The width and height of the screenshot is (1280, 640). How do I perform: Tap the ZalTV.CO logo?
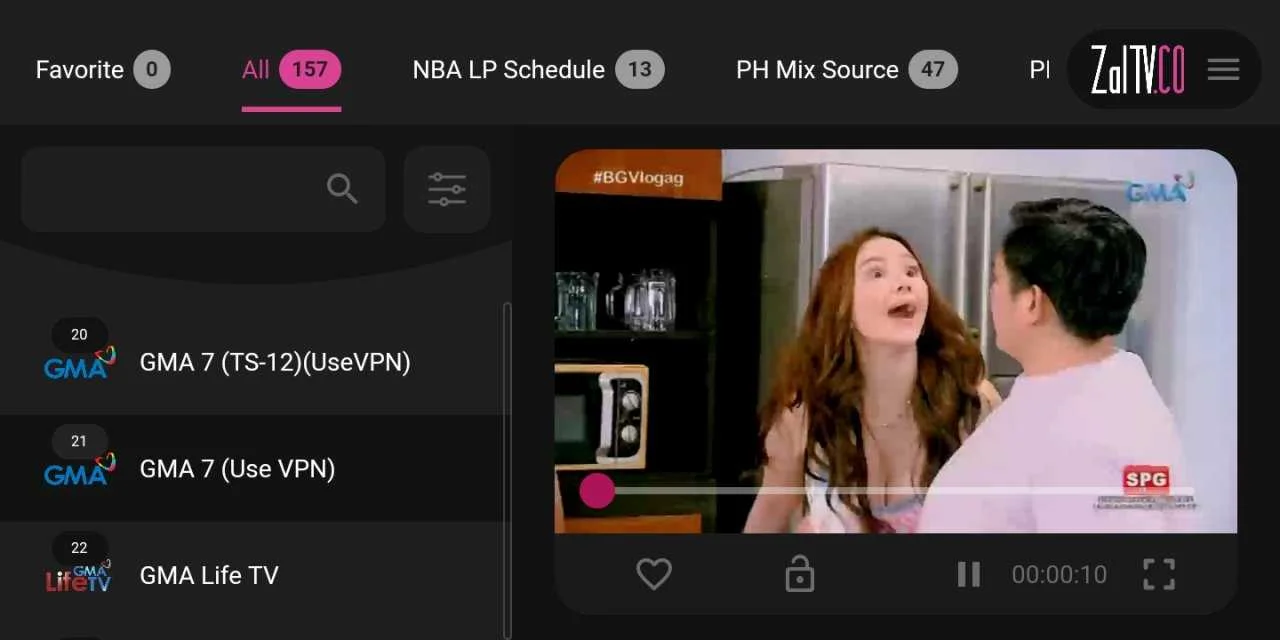[1137, 70]
